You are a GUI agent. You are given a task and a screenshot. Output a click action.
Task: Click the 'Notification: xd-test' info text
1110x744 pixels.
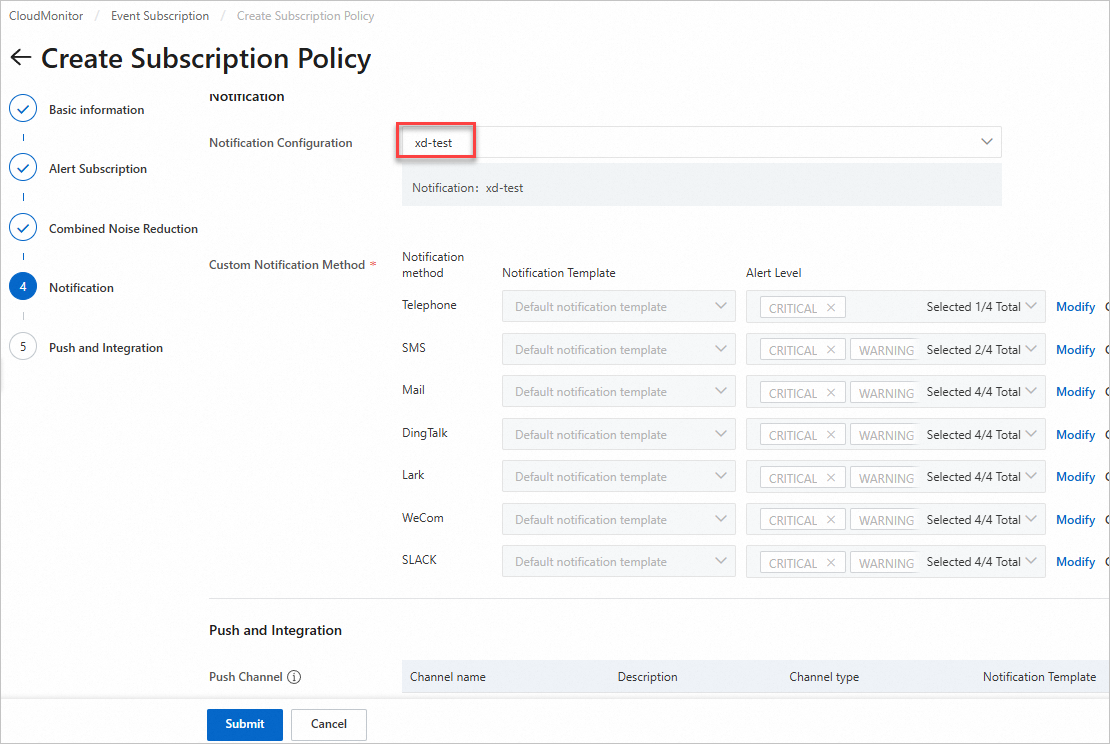pyautogui.click(x=467, y=188)
